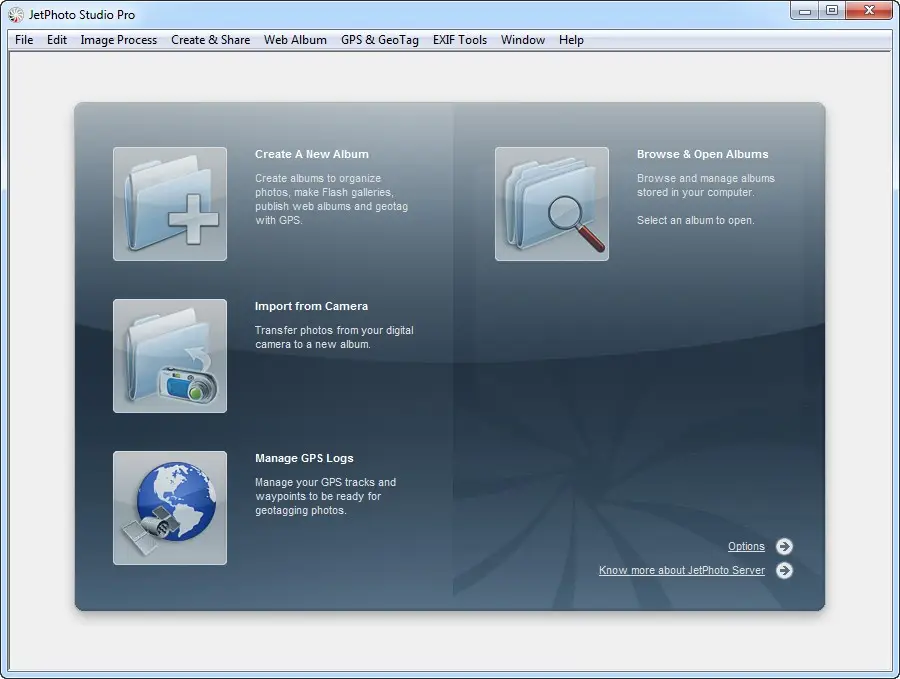Open the Web Album menu

[295, 40]
